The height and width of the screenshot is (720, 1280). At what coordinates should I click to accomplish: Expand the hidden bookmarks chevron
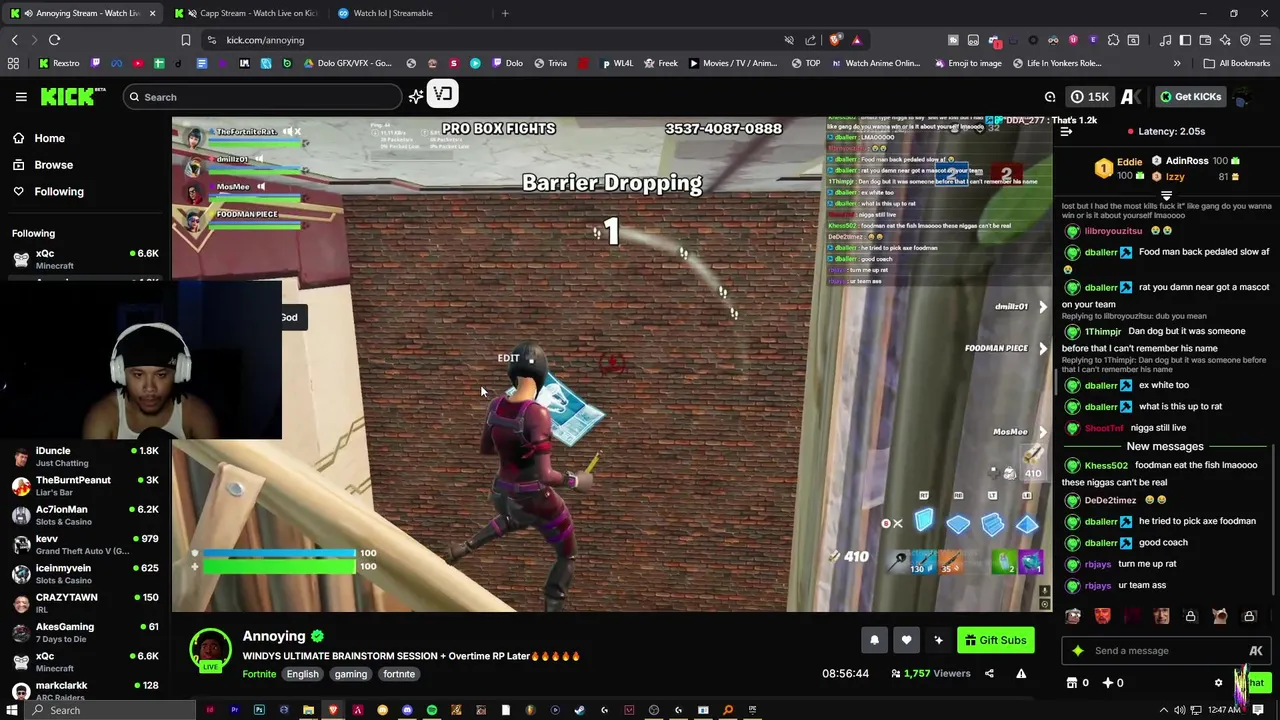[1177, 63]
